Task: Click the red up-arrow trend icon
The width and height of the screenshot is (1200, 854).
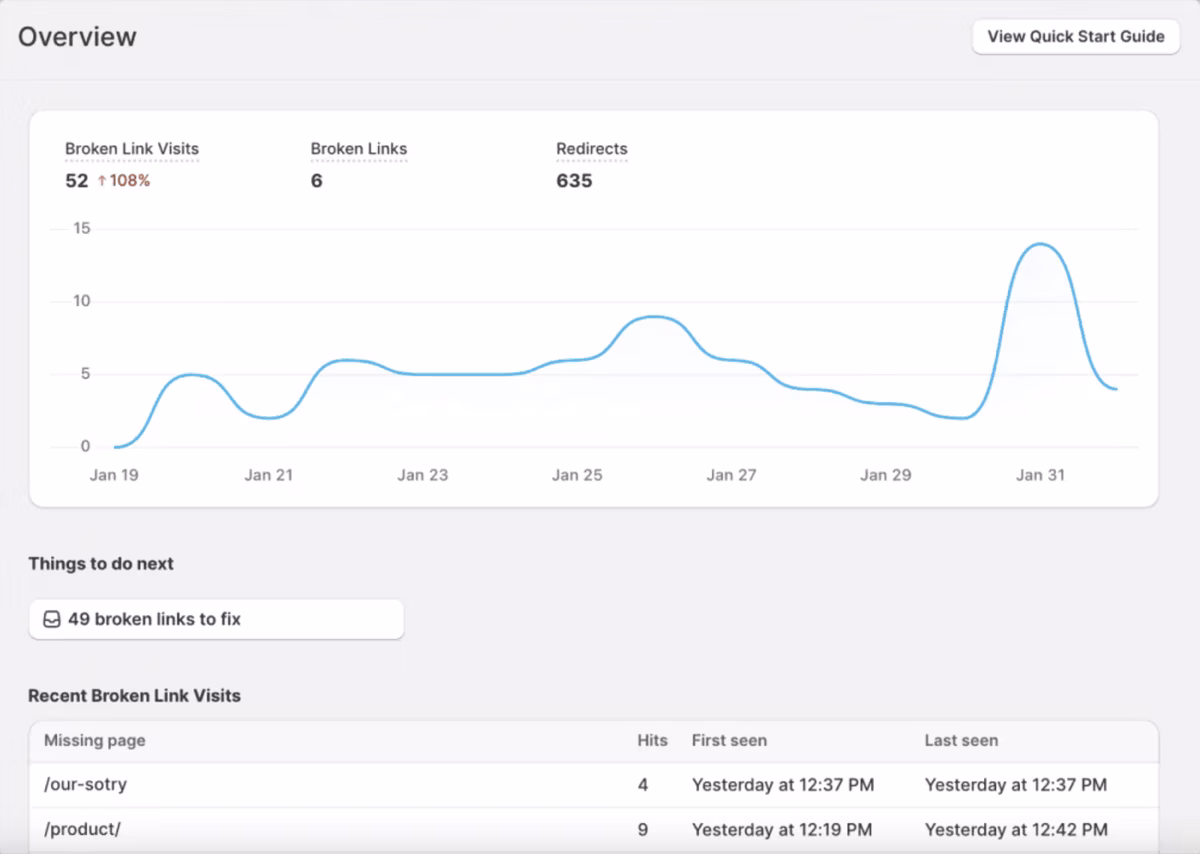Action: pyautogui.click(x=101, y=181)
